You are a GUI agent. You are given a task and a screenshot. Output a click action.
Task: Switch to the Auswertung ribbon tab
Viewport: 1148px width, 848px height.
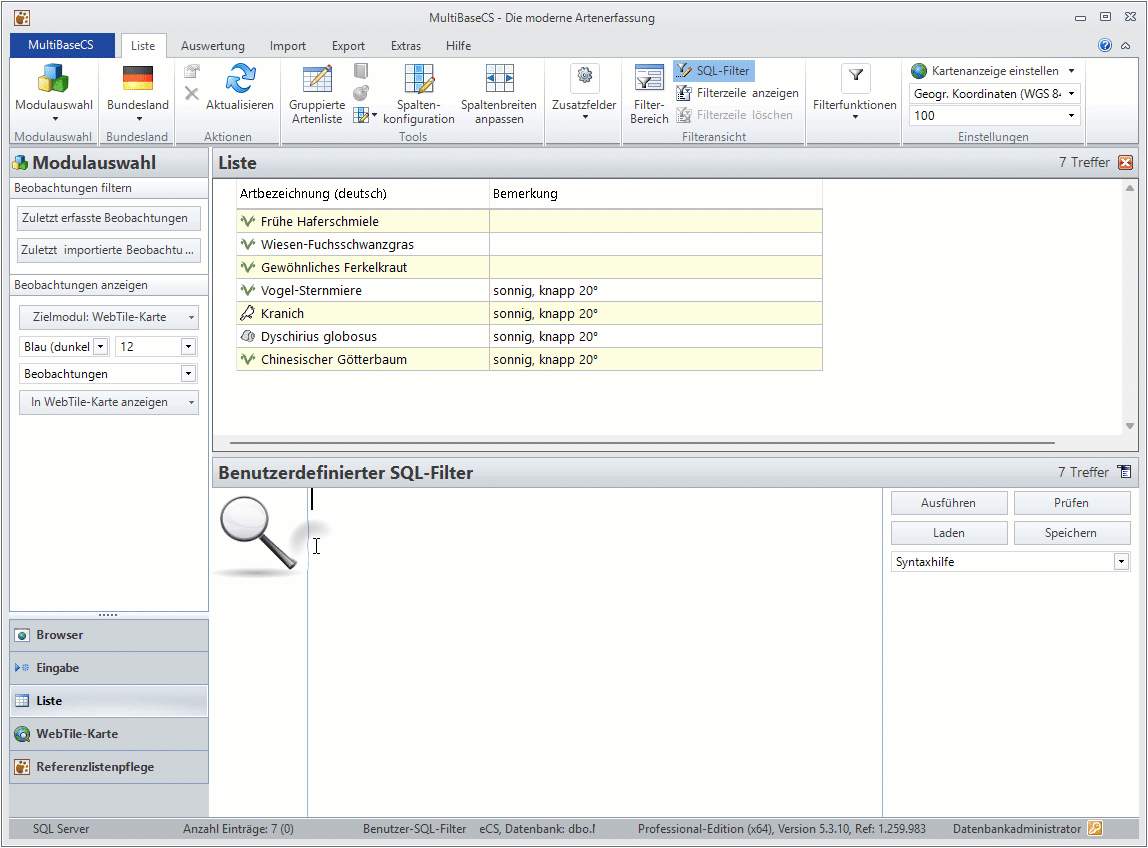(x=212, y=46)
